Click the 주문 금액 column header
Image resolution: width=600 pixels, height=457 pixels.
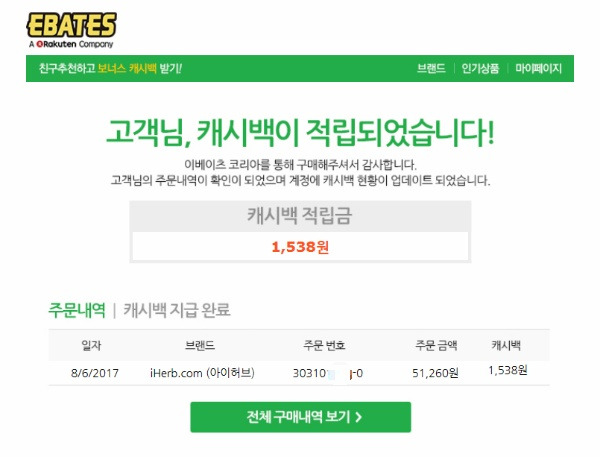coord(436,345)
